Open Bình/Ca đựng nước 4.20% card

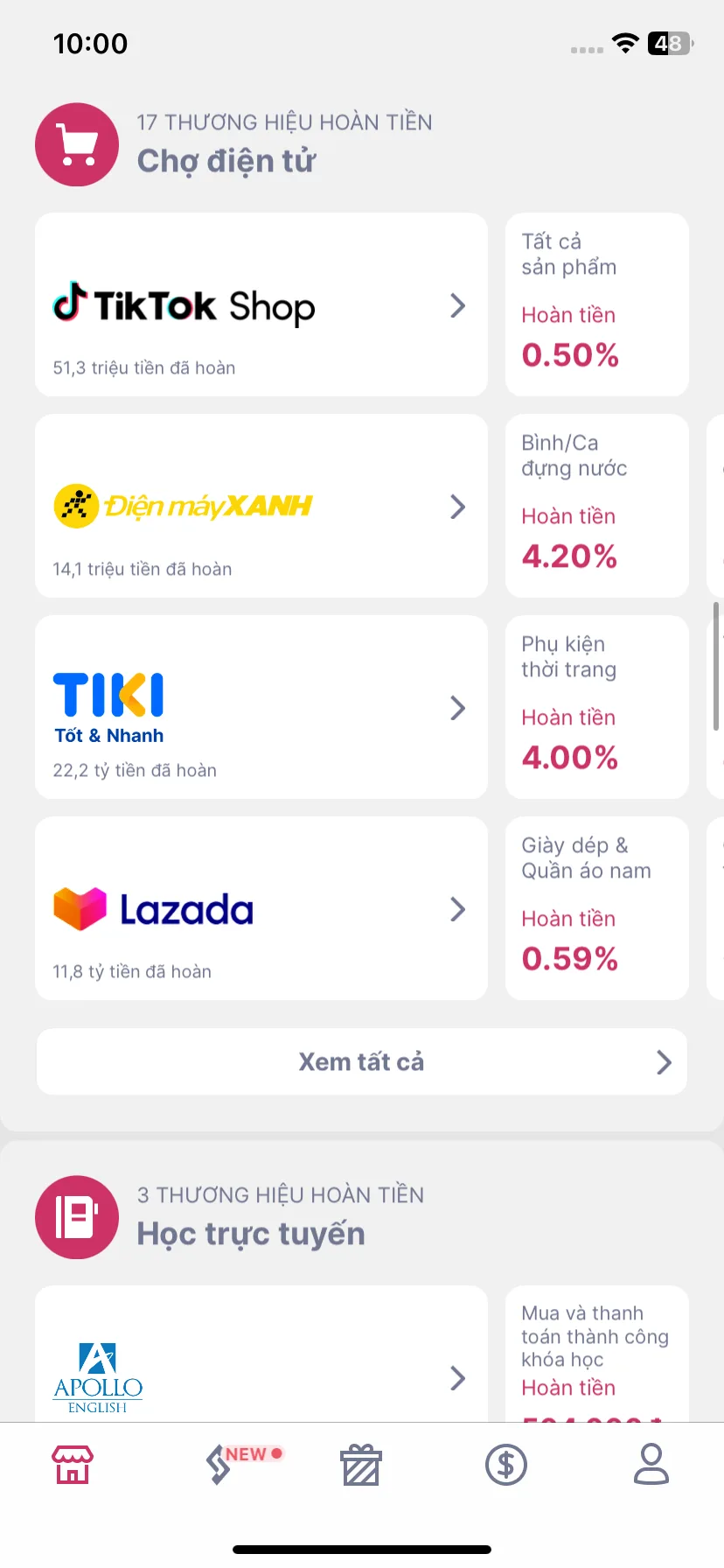597,506
